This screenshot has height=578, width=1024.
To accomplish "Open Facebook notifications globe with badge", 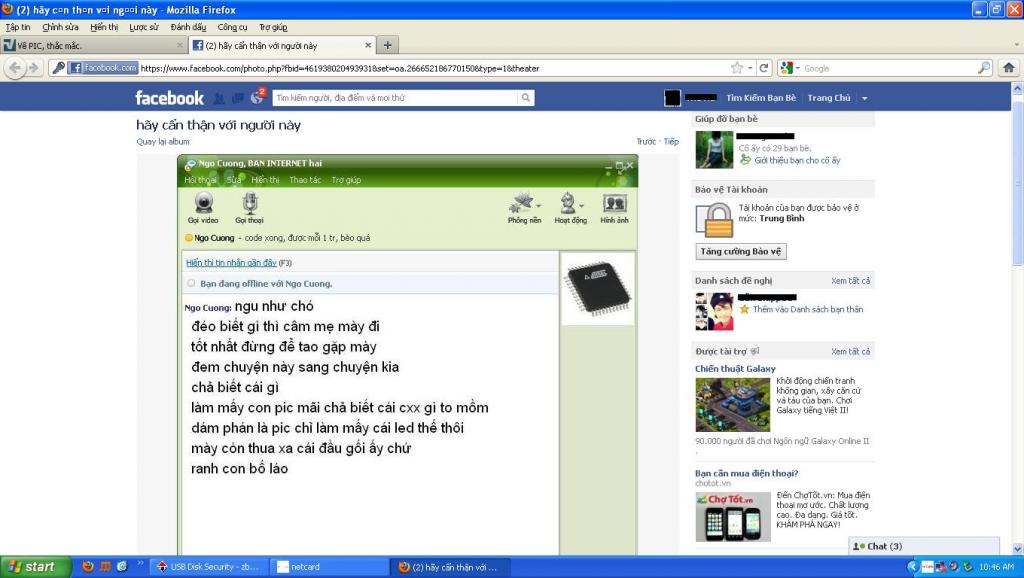I will pyautogui.click(x=257, y=97).
